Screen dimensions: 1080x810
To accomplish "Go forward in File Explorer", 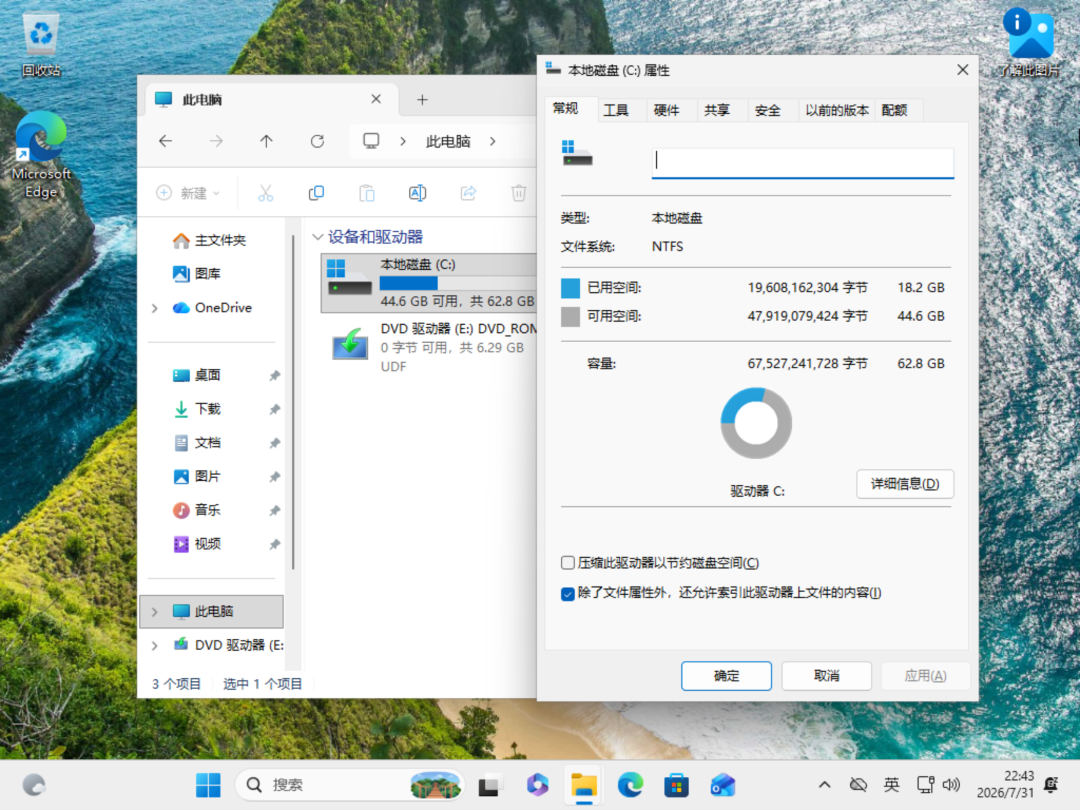I will pos(216,141).
